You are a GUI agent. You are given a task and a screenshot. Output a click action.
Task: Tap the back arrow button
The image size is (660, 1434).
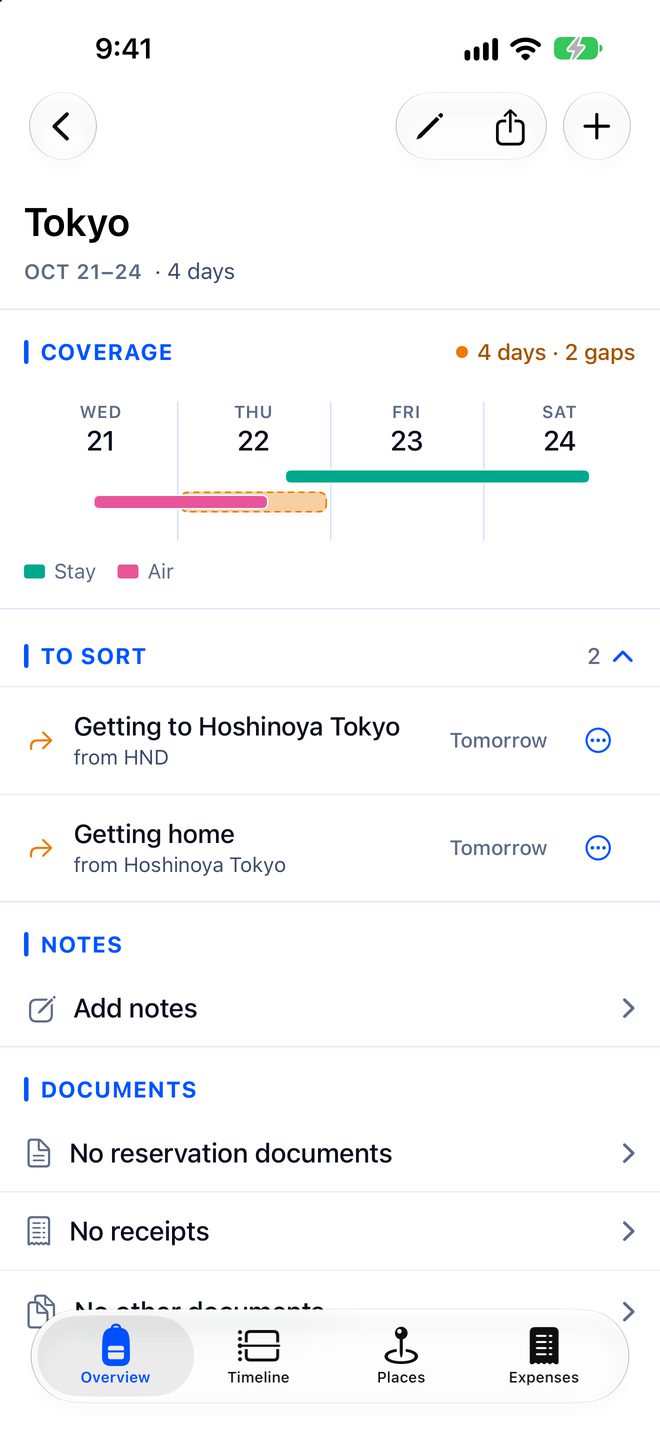[62, 127]
